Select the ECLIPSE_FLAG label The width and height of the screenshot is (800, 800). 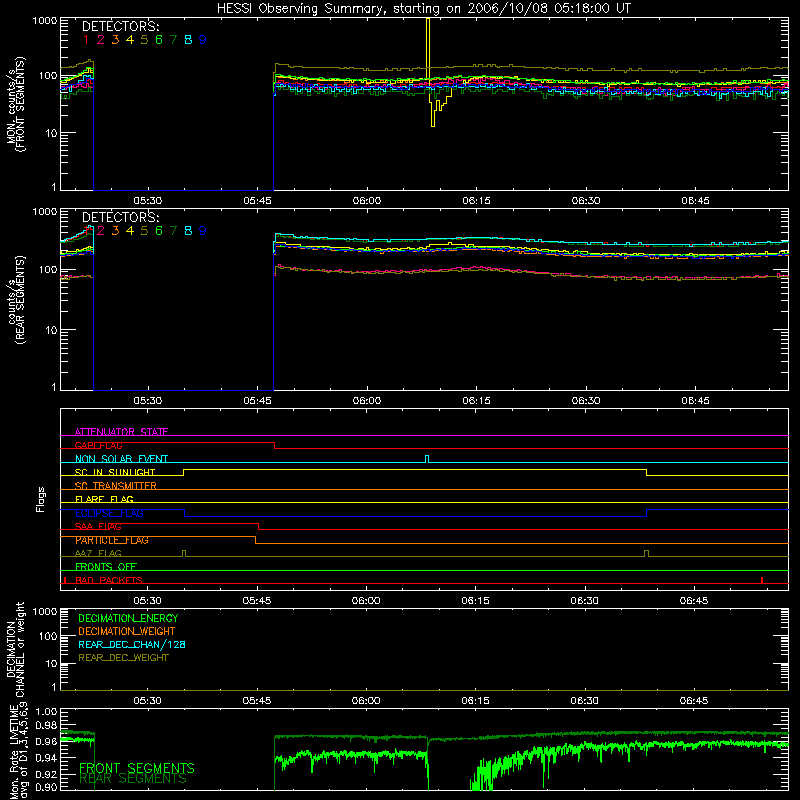pyautogui.click(x=109, y=513)
